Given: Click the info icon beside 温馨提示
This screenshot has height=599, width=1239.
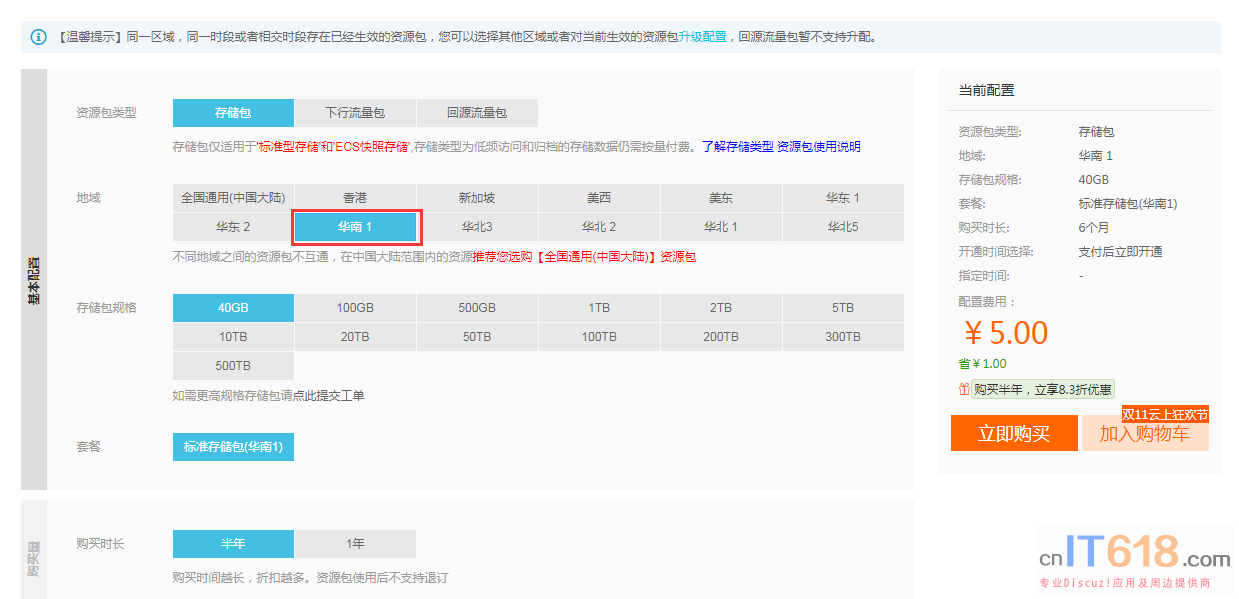Looking at the screenshot, I should (x=39, y=37).
